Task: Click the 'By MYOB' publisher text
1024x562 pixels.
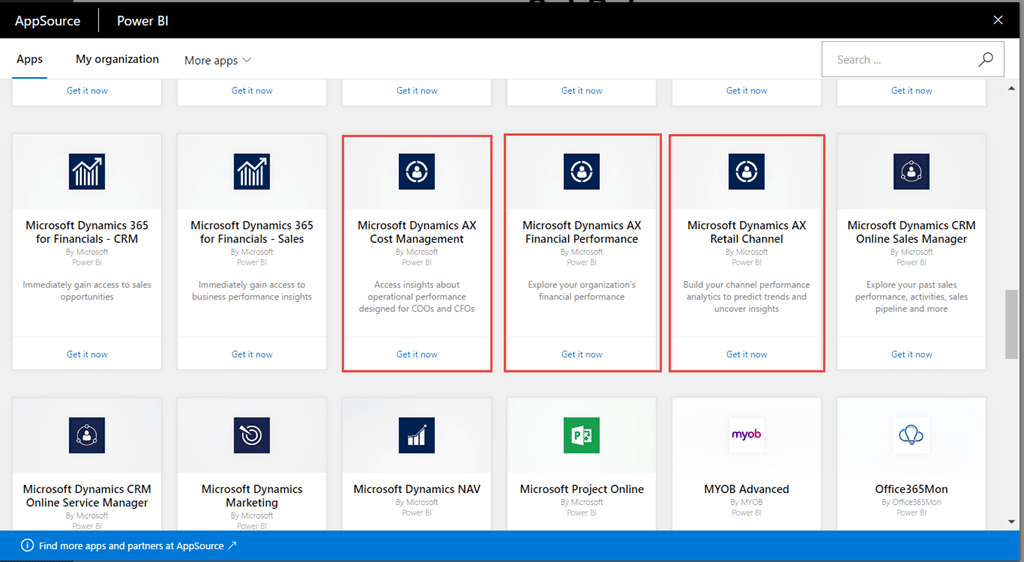Action: coord(746,502)
